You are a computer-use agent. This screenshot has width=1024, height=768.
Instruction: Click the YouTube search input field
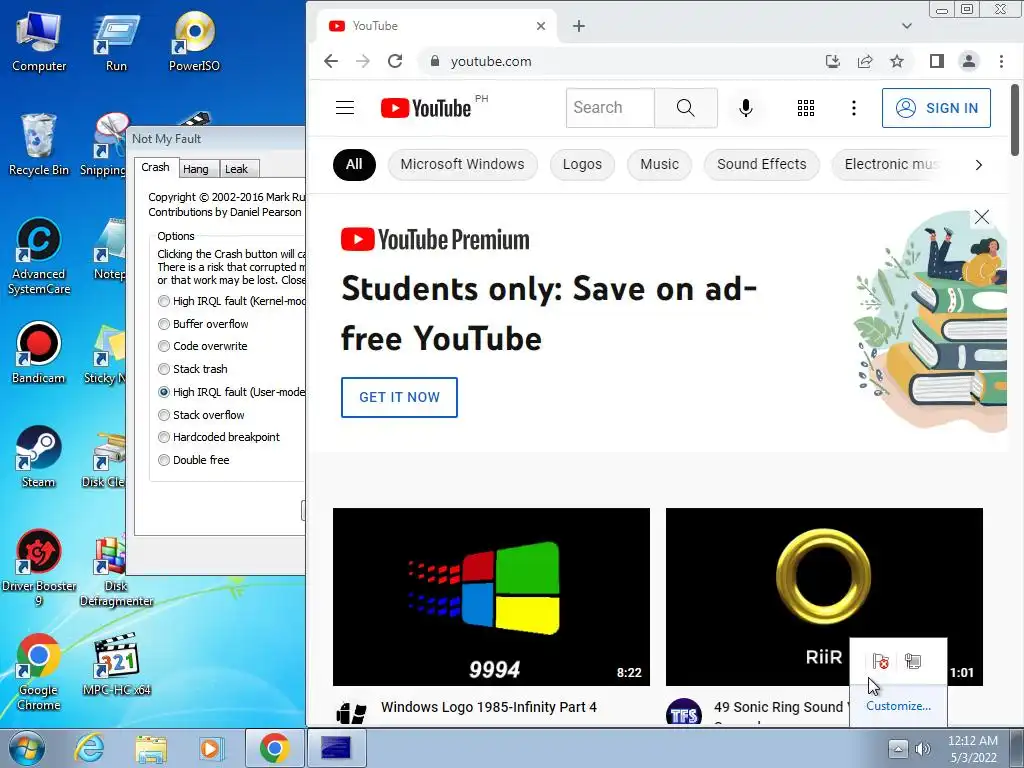610,108
